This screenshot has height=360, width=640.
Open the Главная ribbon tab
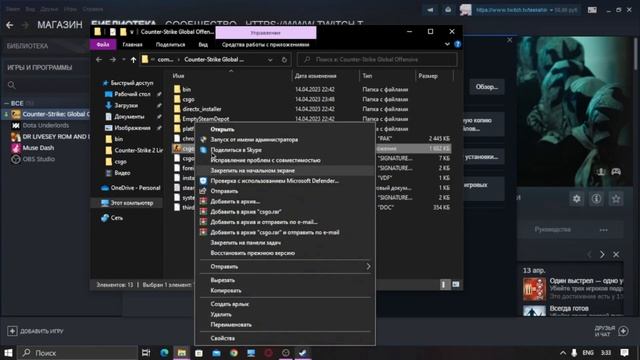(133, 44)
